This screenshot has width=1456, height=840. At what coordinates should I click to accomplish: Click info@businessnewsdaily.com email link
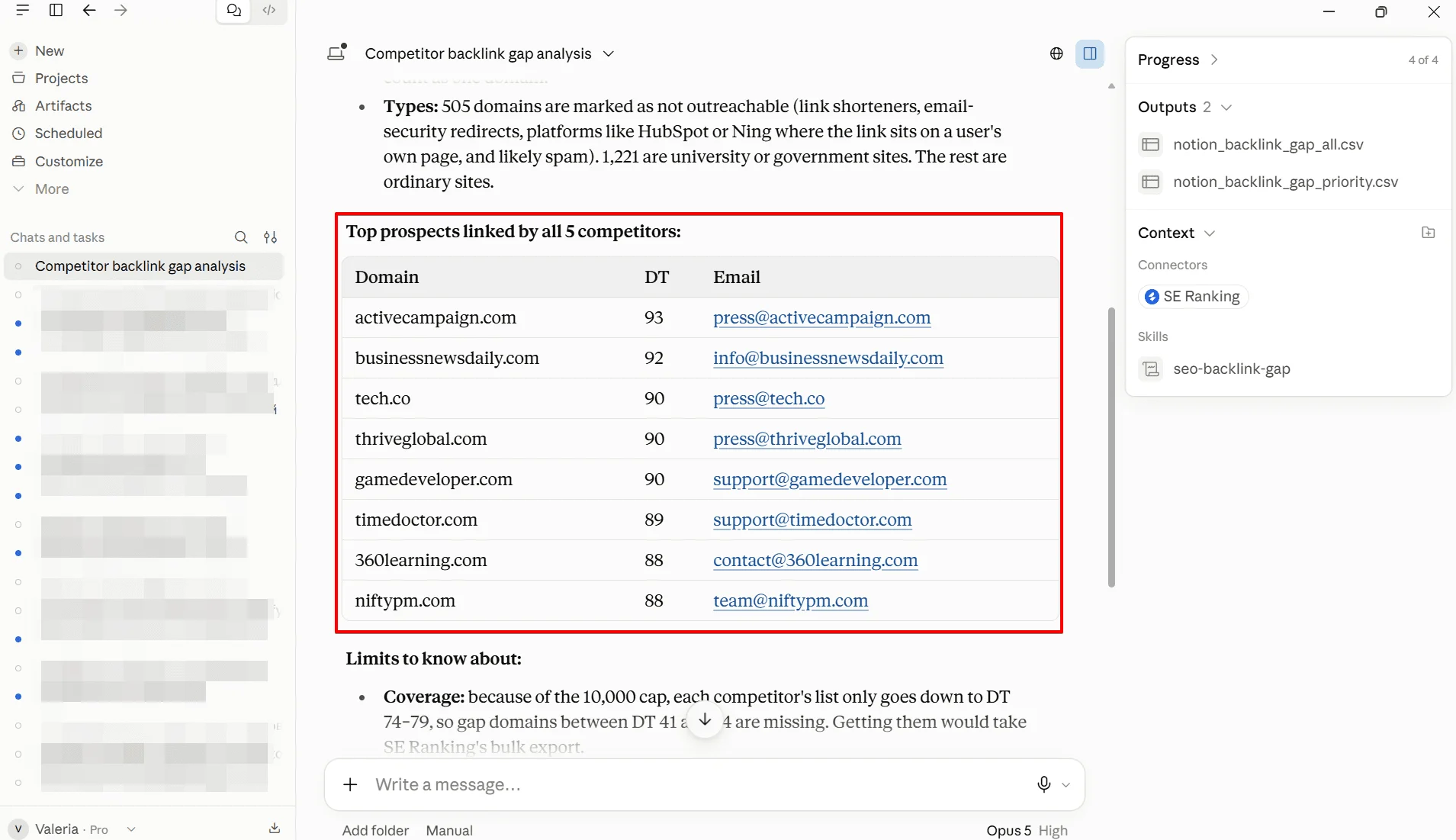828,358
